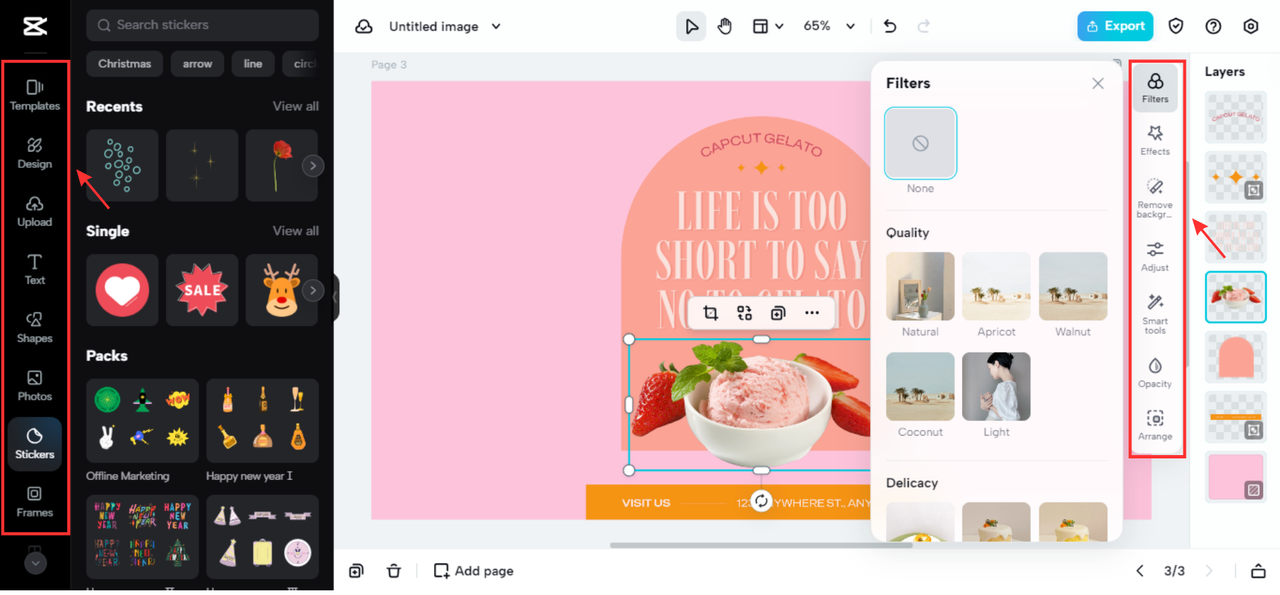Expand sidebar more options chevron
Image resolution: width=1280 pixels, height=595 pixels.
[35, 563]
